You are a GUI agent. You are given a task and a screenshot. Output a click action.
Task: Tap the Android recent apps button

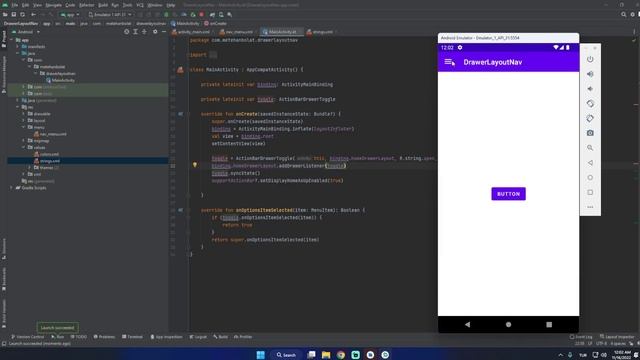549,324
